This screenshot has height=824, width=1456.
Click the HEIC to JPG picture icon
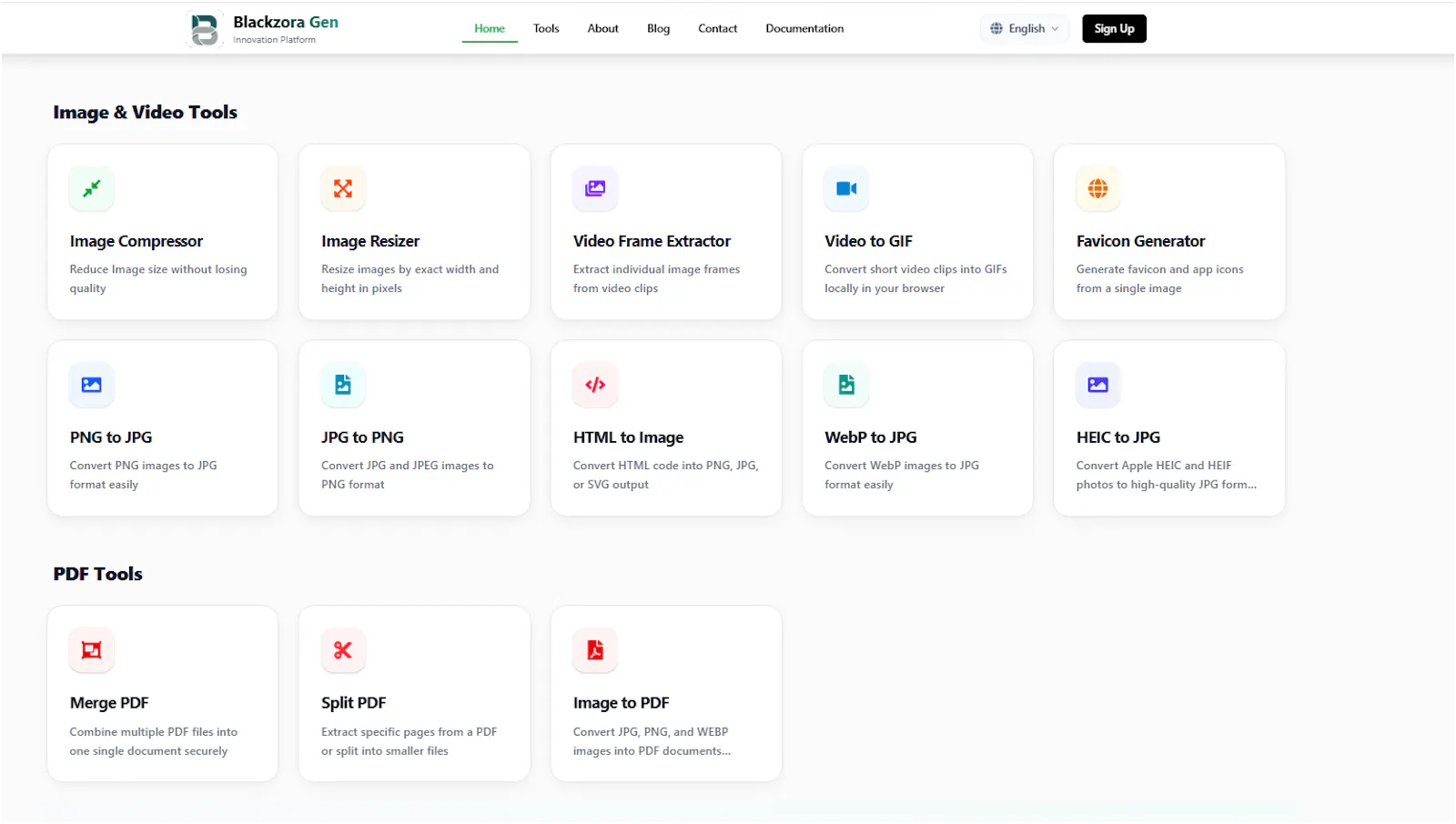click(1098, 385)
